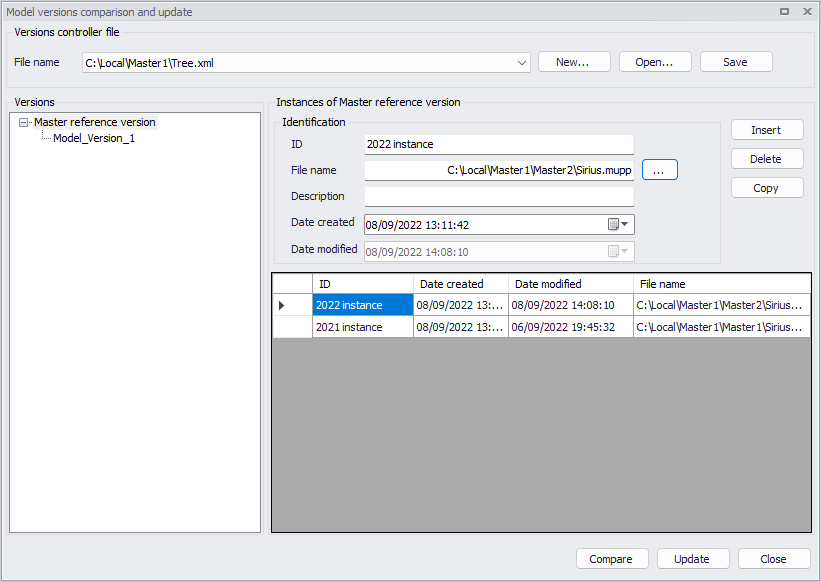Browse for instance file with ellipsis button

(660, 170)
